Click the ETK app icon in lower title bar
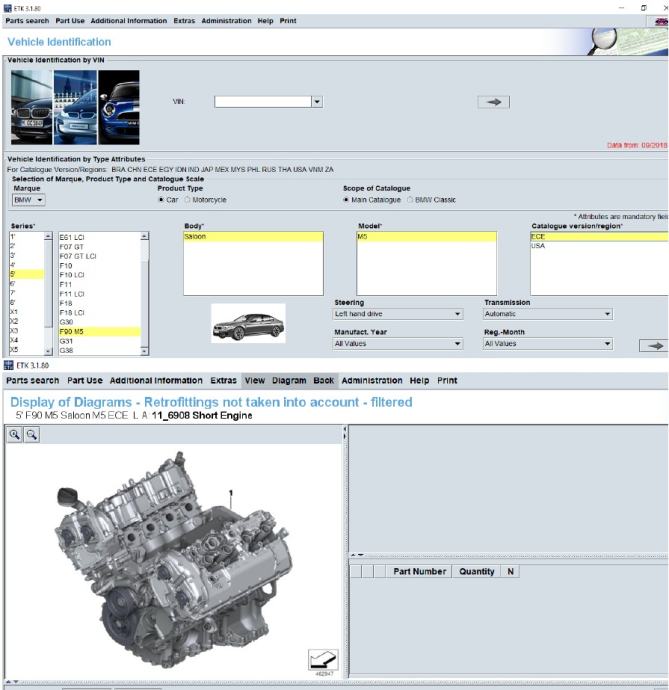This screenshot has height=690, width=669. click(8, 365)
